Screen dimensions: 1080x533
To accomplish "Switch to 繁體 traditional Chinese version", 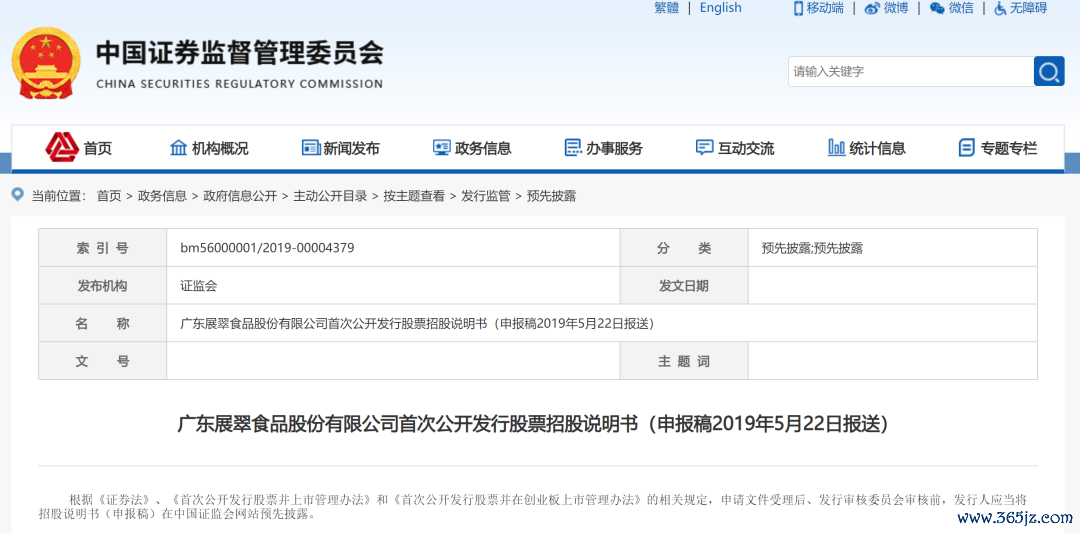I will pyautogui.click(x=667, y=8).
